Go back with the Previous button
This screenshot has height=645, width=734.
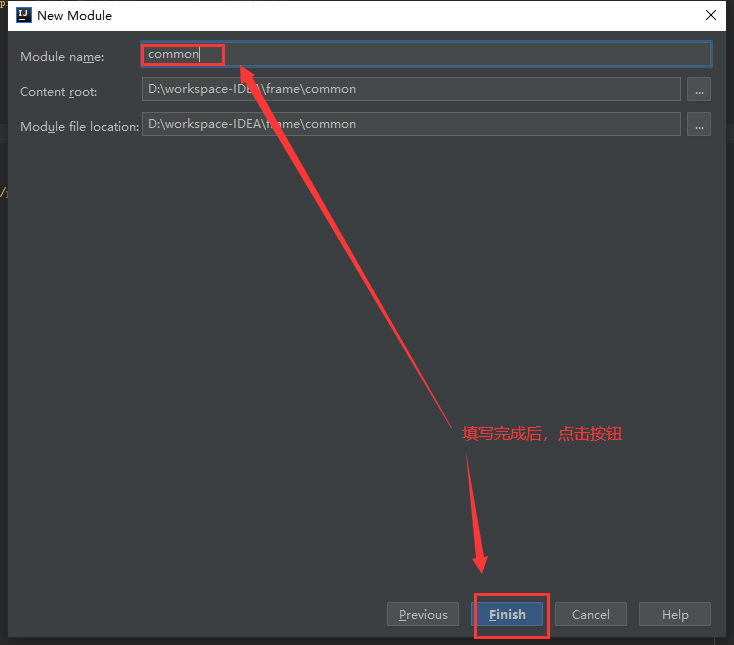423,614
